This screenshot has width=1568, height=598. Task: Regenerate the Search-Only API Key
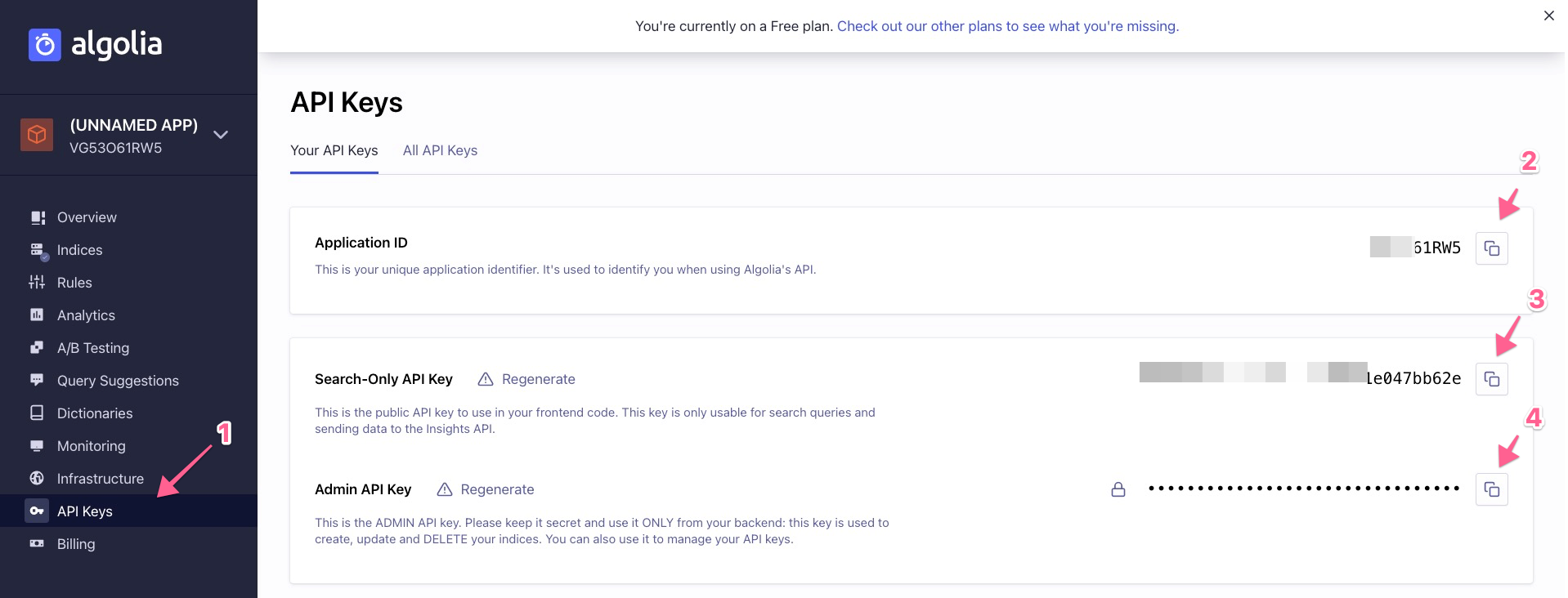coord(538,379)
